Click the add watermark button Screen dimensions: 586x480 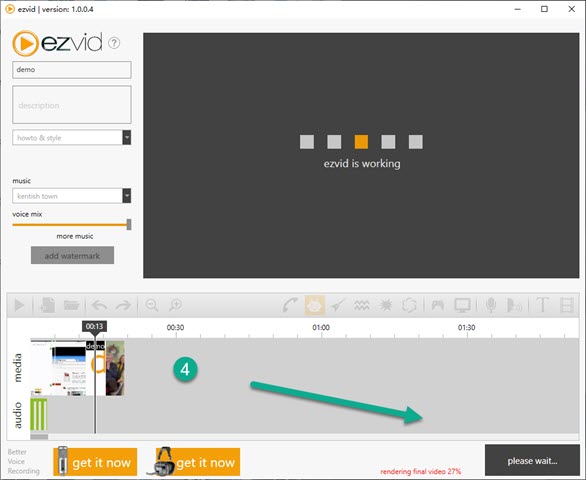point(72,255)
